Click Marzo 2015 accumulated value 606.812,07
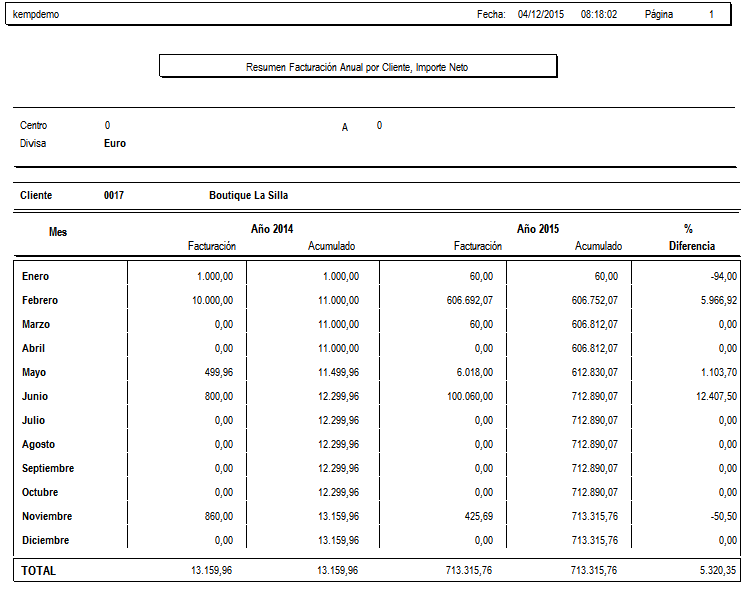This screenshot has width=747, height=590. (x=595, y=325)
